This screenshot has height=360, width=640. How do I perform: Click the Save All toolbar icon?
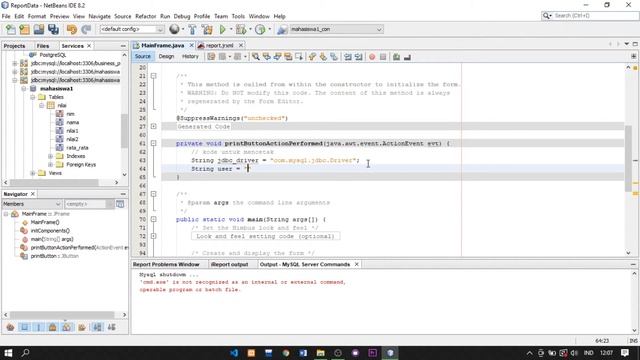point(53,29)
